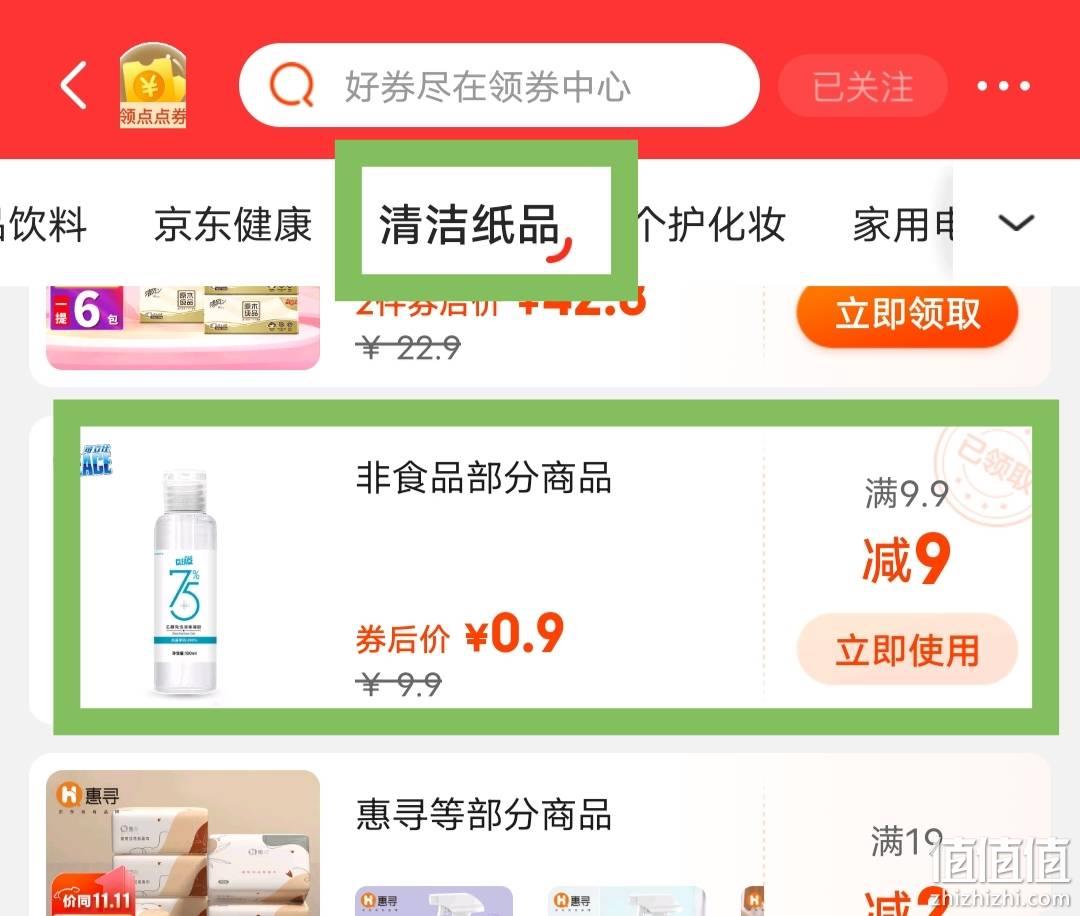Click the ACE brand logo

(96, 461)
